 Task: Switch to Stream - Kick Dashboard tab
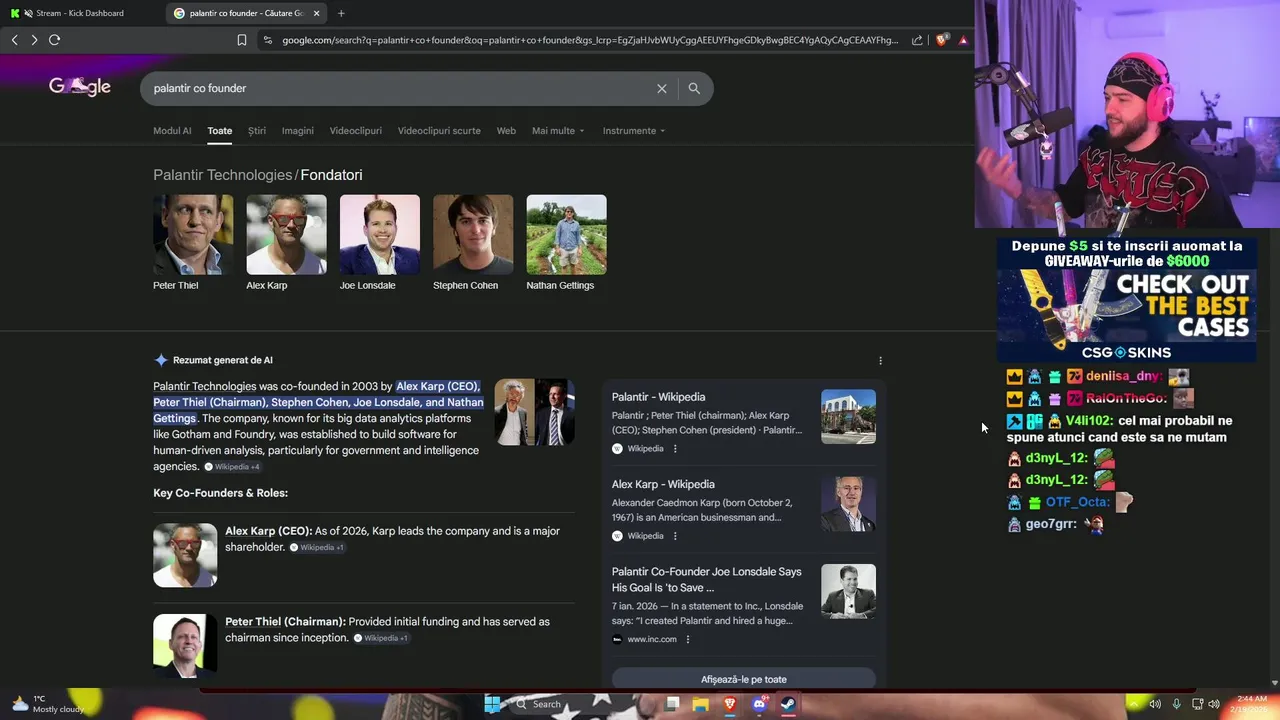click(x=80, y=13)
